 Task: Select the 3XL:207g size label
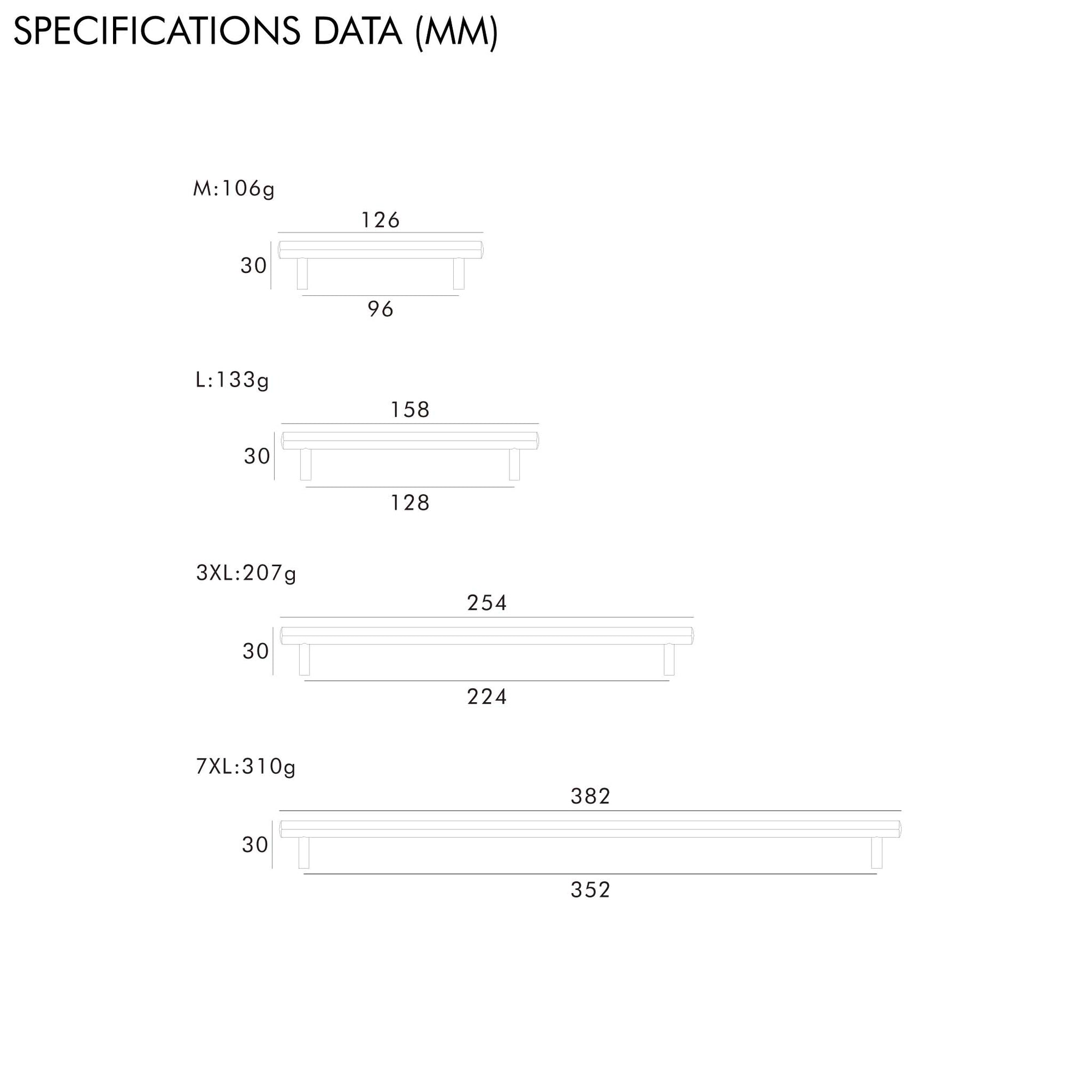coord(246,573)
